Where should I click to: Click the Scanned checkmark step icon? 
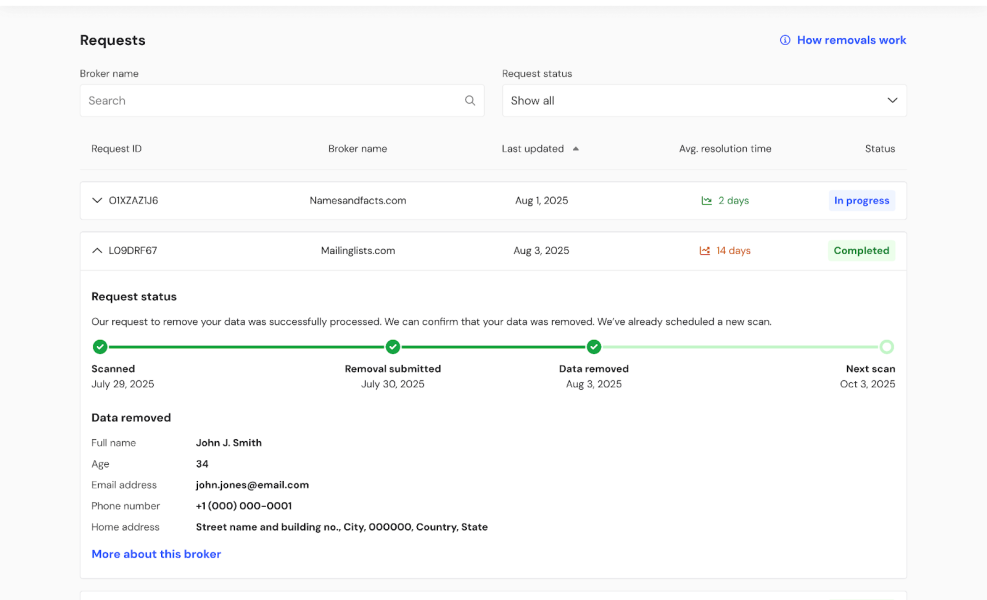coord(100,347)
